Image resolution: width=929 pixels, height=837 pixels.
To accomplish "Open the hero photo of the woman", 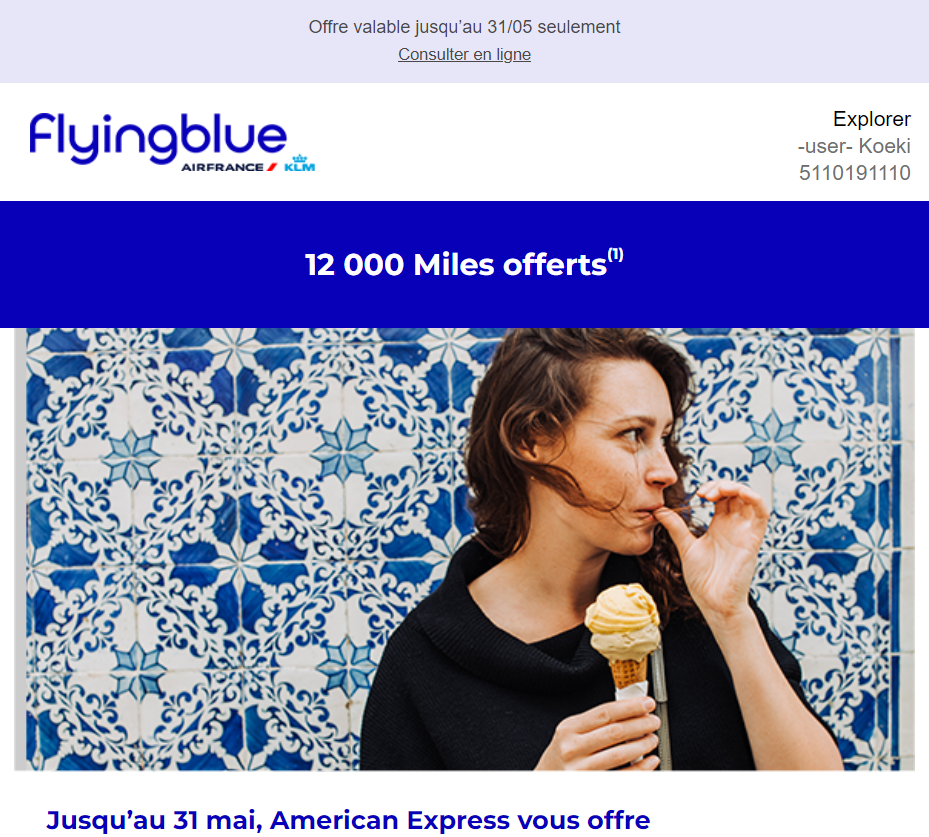I will pos(464,549).
